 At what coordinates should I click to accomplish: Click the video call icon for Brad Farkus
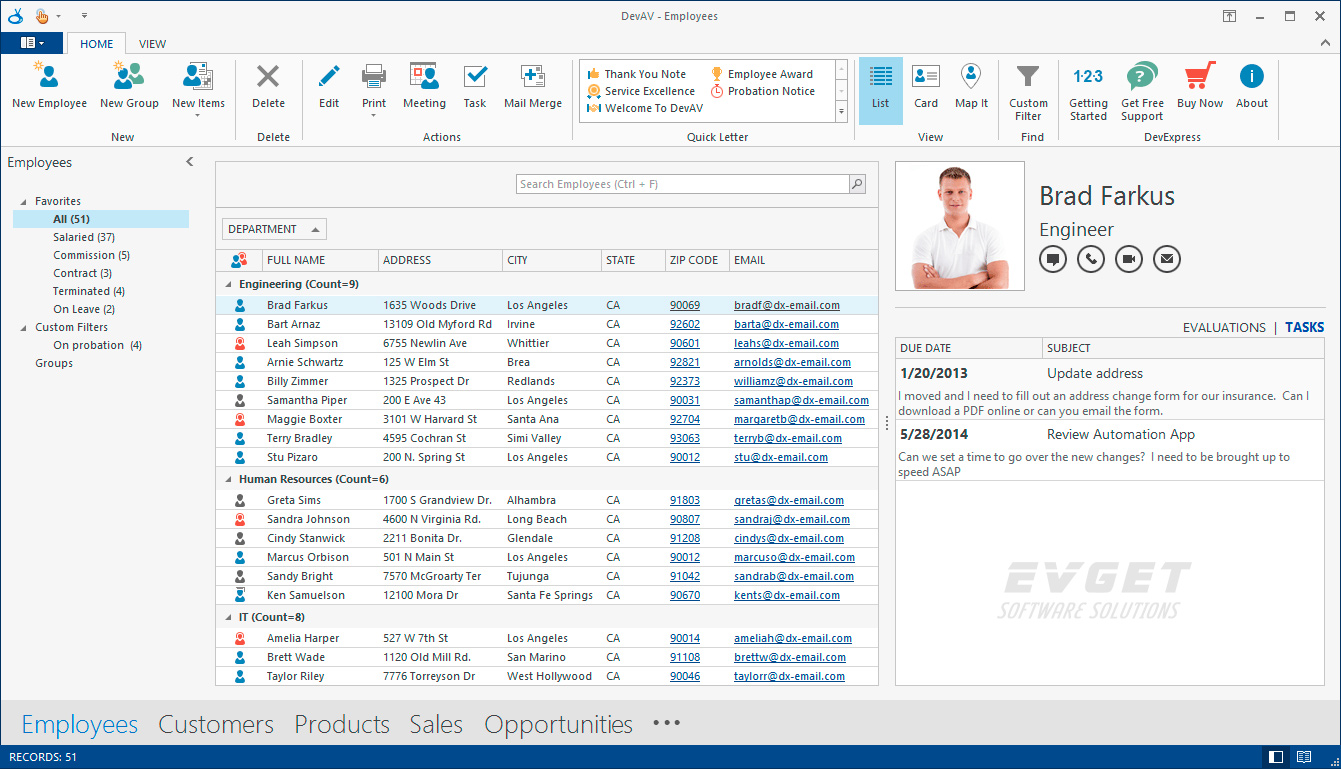1128,259
